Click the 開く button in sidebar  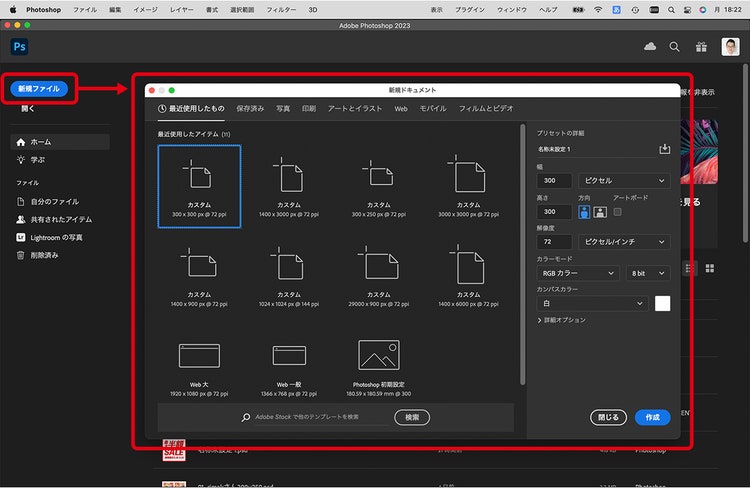point(27,109)
